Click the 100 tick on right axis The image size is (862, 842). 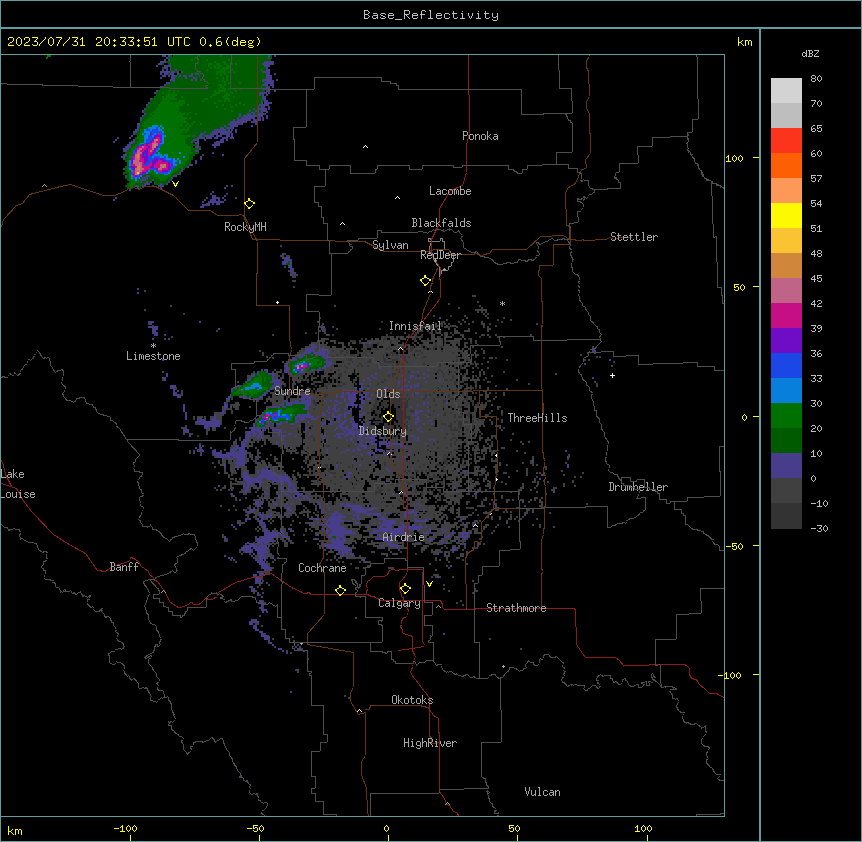pos(734,158)
